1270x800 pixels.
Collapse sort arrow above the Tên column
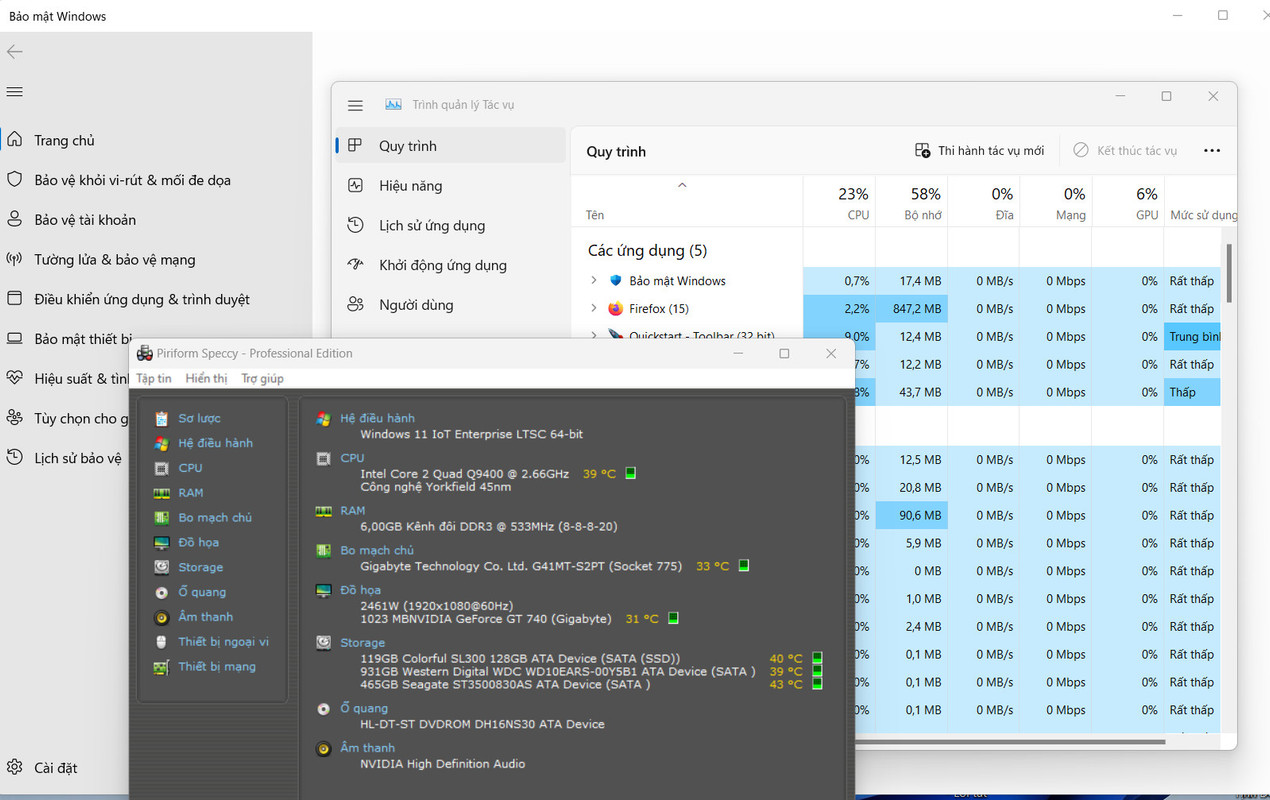coord(682,185)
